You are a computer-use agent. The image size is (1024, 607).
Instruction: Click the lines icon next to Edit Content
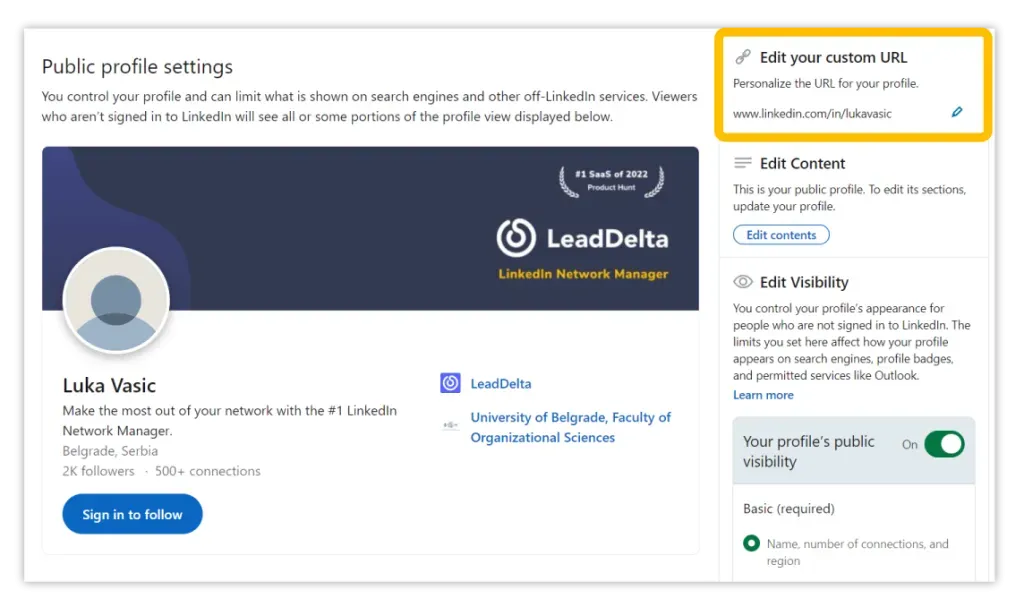743,163
